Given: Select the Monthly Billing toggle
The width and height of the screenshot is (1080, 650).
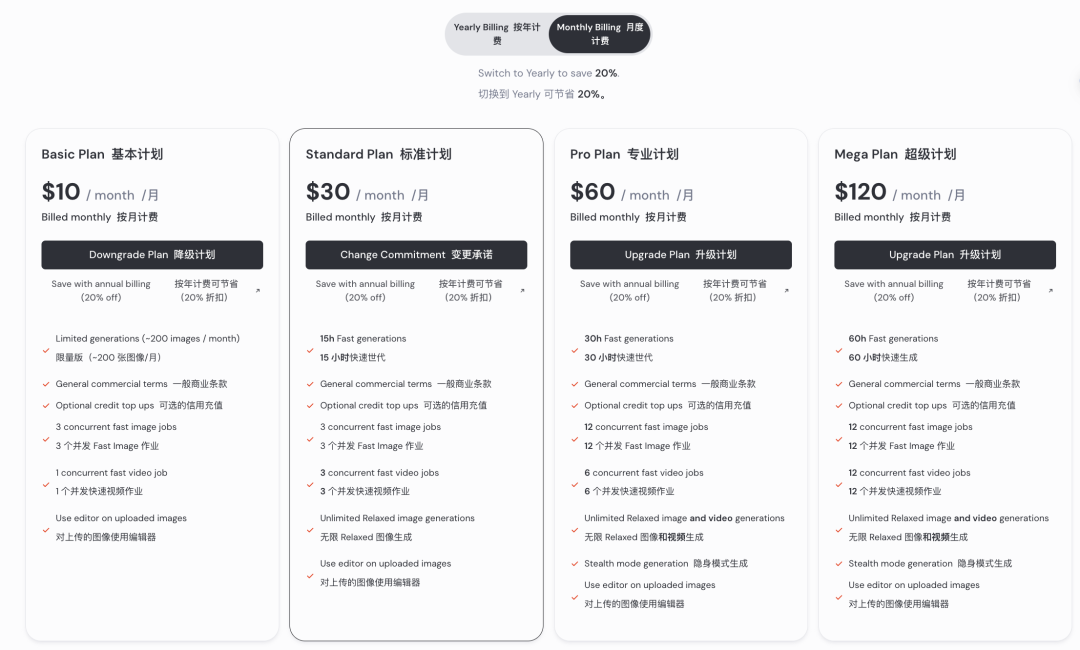Looking at the screenshot, I should click(599, 34).
